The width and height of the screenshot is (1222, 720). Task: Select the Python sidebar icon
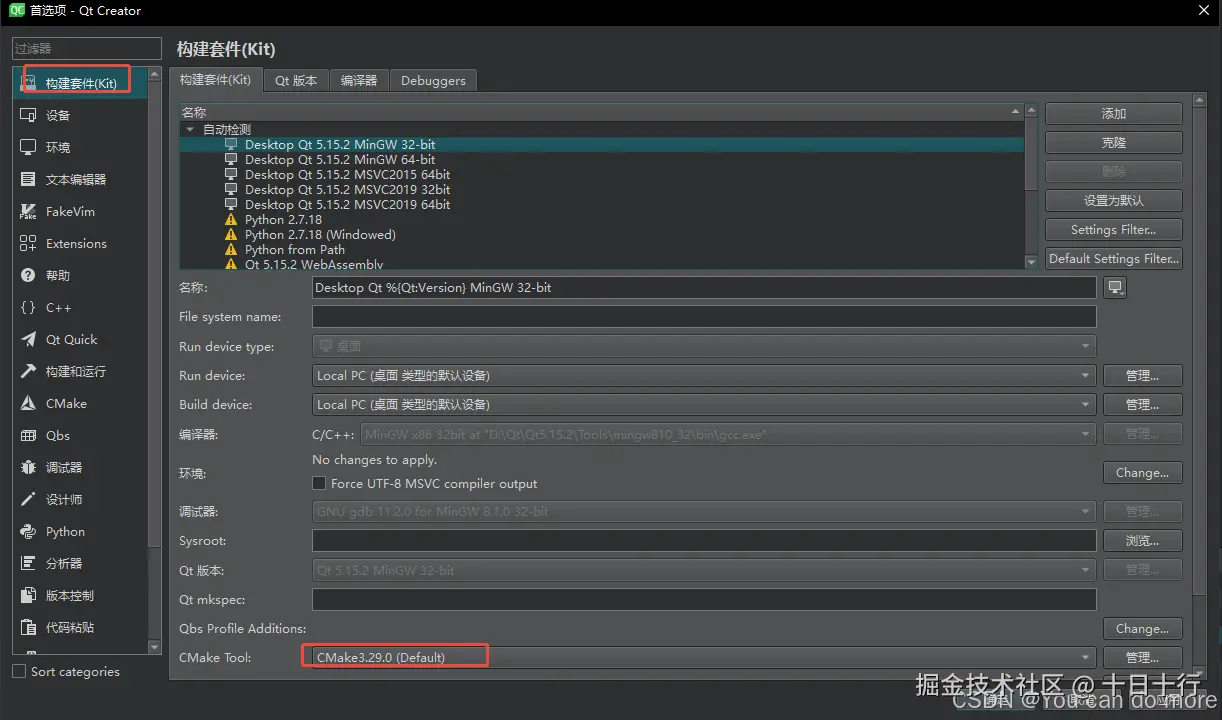tap(28, 531)
